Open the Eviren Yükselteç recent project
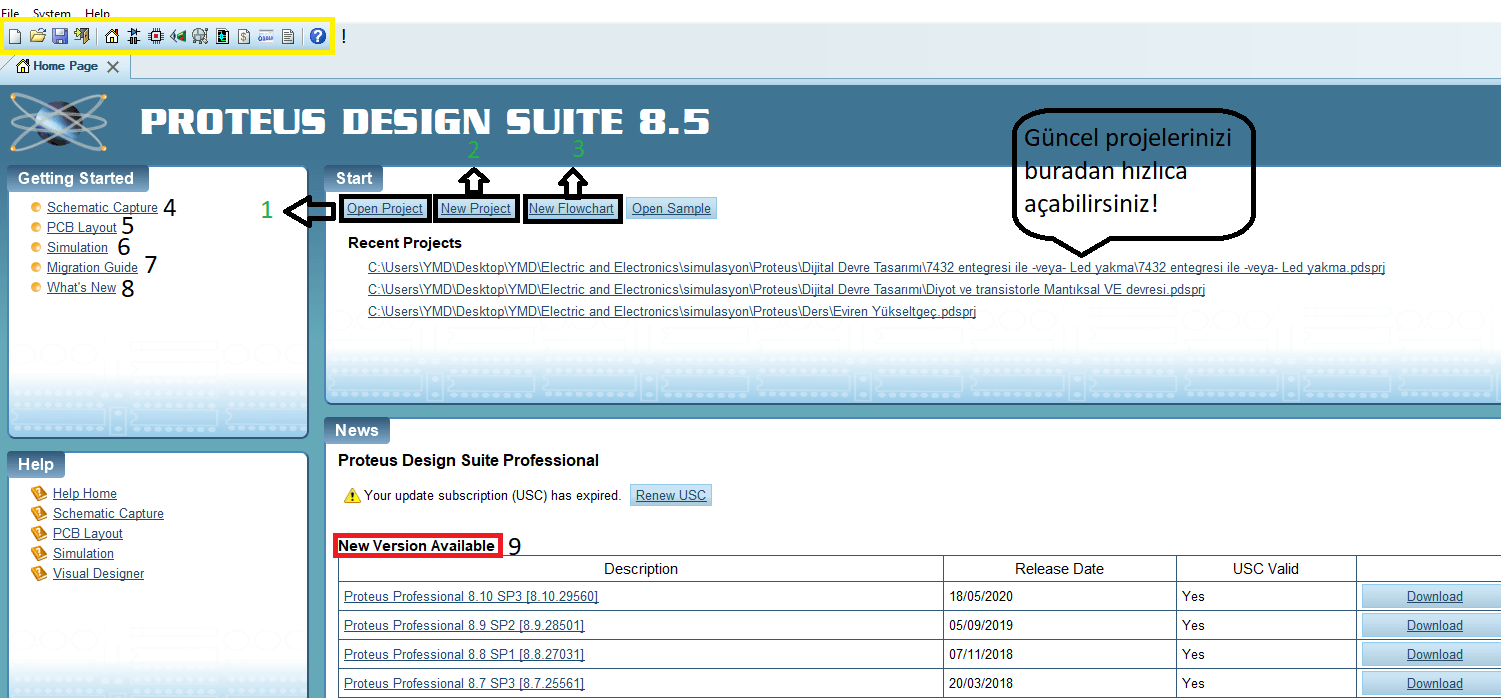The height and width of the screenshot is (698, 1501). click(x=672, y=312)
